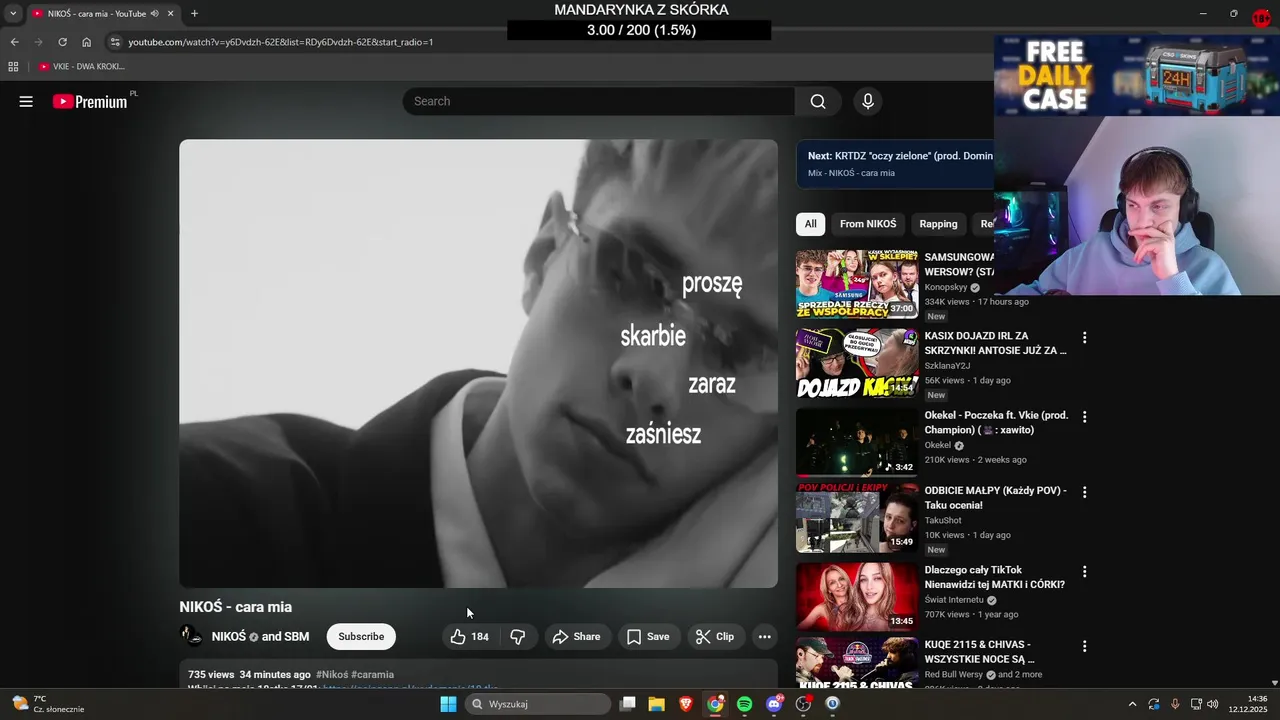Open a new browser tab
This screenshot has height=720, width=1280.
(x=194, y=14)
